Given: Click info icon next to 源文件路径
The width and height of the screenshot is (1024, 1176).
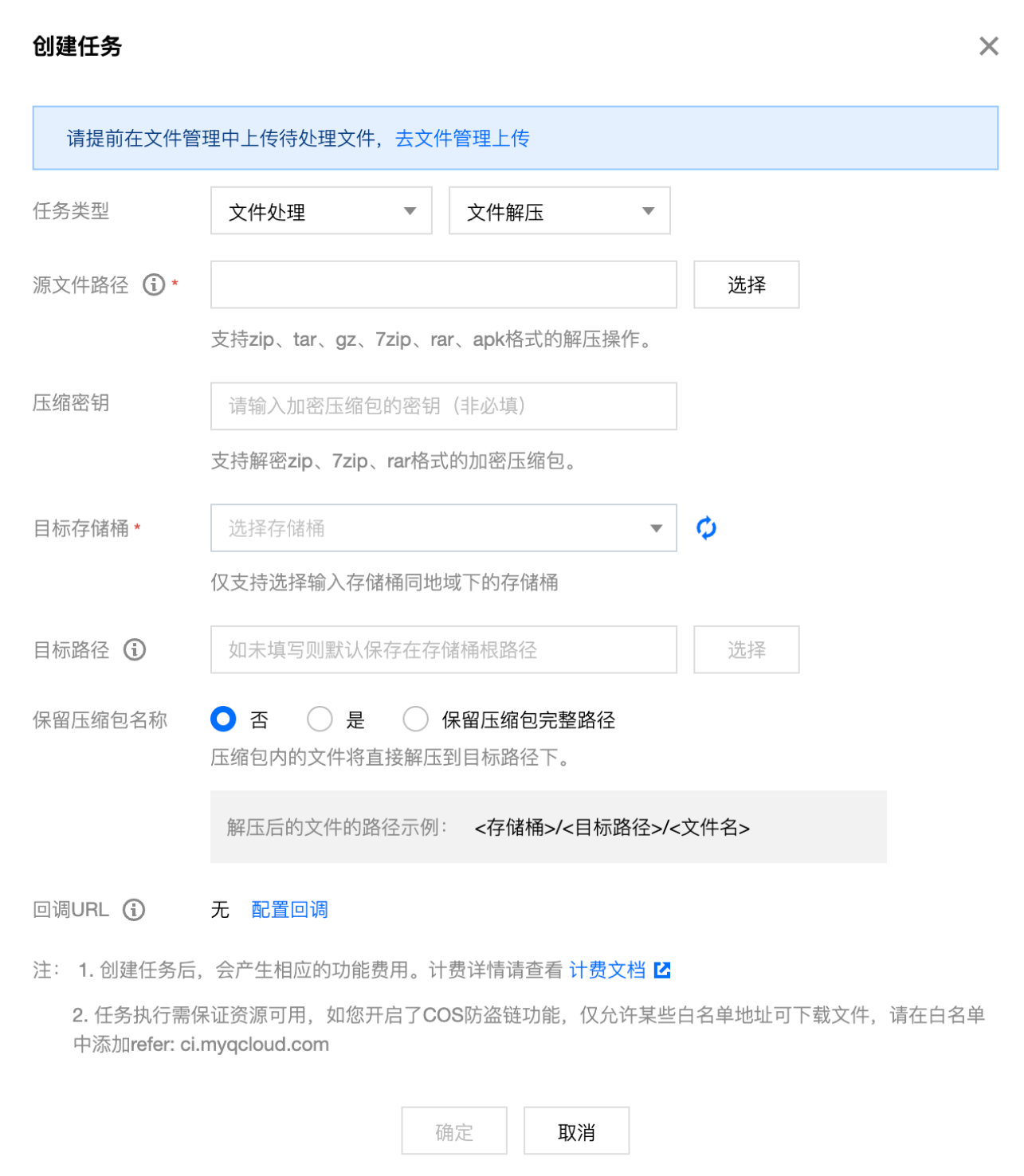Looking at the screenshot, I should (154, 284).
